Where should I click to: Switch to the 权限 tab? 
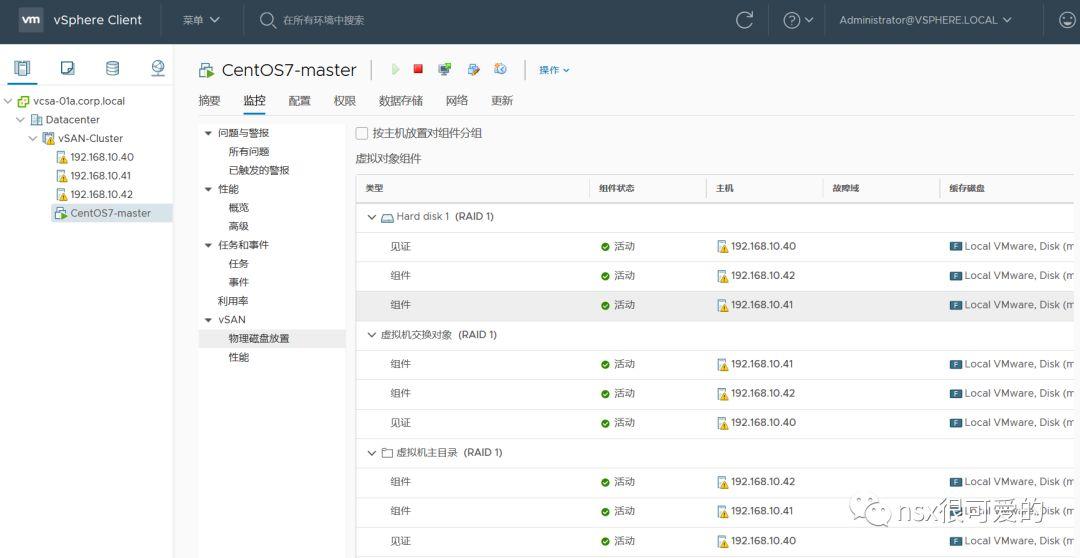point(345,101)
